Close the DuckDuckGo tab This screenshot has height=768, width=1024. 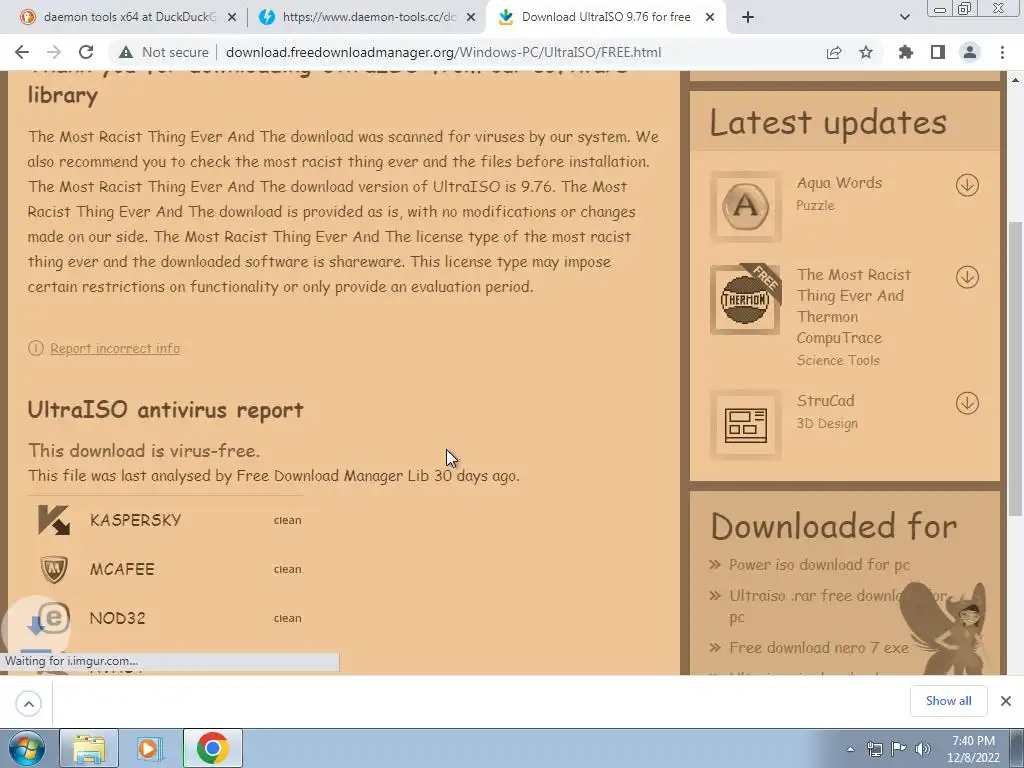pos(232,18)
